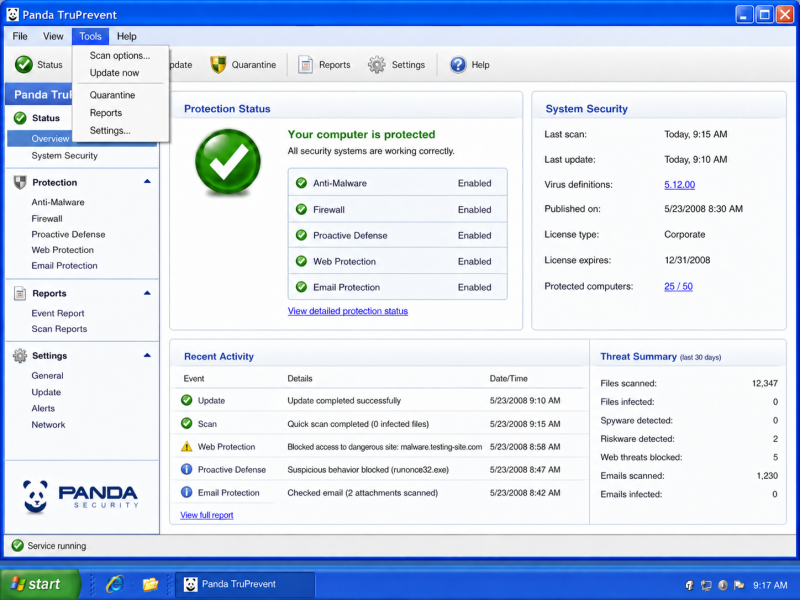Click the Update event success icon

click(187, 400)
